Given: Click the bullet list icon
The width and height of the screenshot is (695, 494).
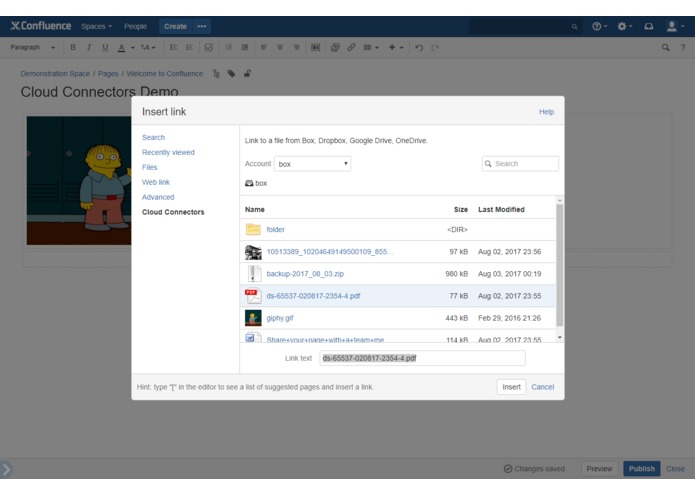Looking at the screenshot, I should tap(173, 47).
